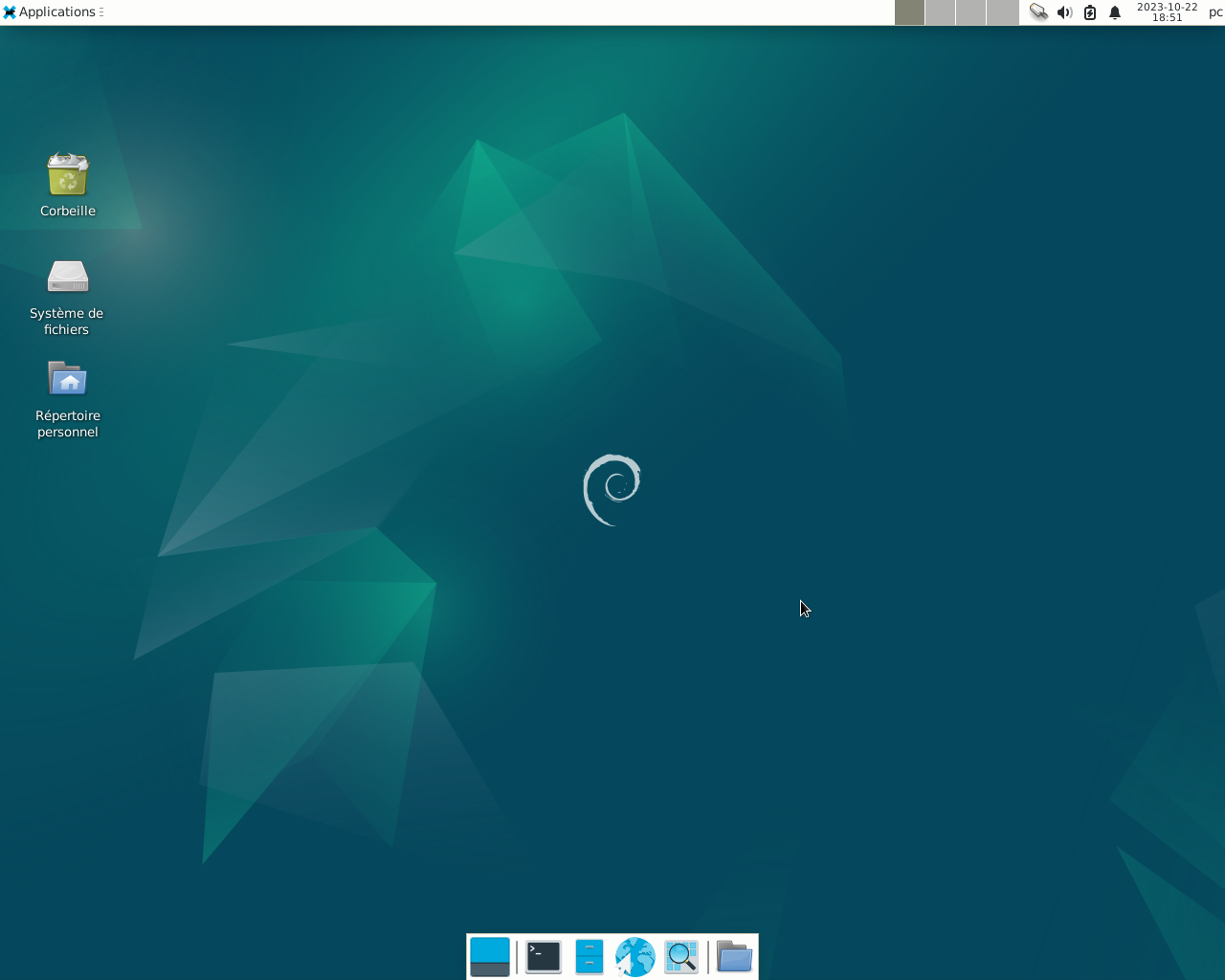Click the Show Desktop dock icon
The image size is (1225, 980).
pyautogui.click(x=490, y=957)
